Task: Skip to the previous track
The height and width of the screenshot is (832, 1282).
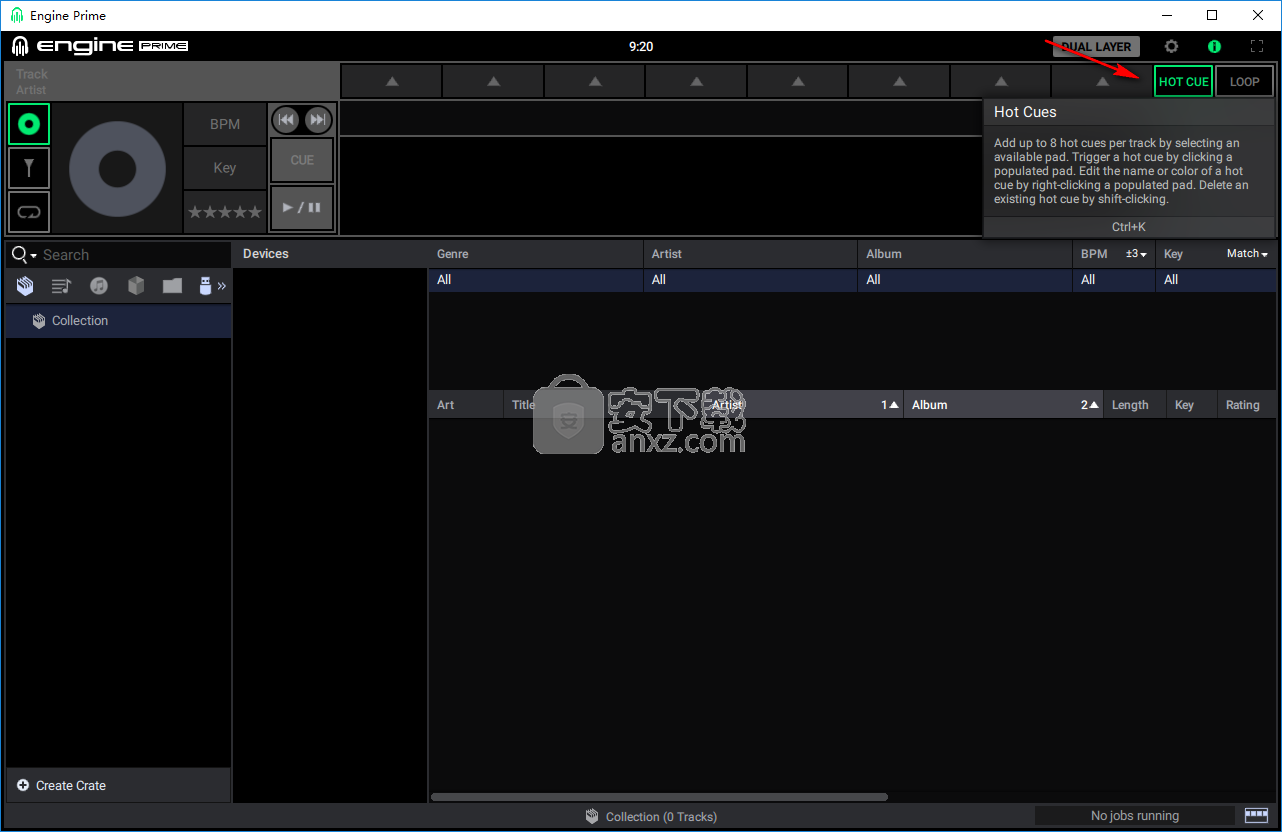Action: pyautogui.click(x=287, y=120)
